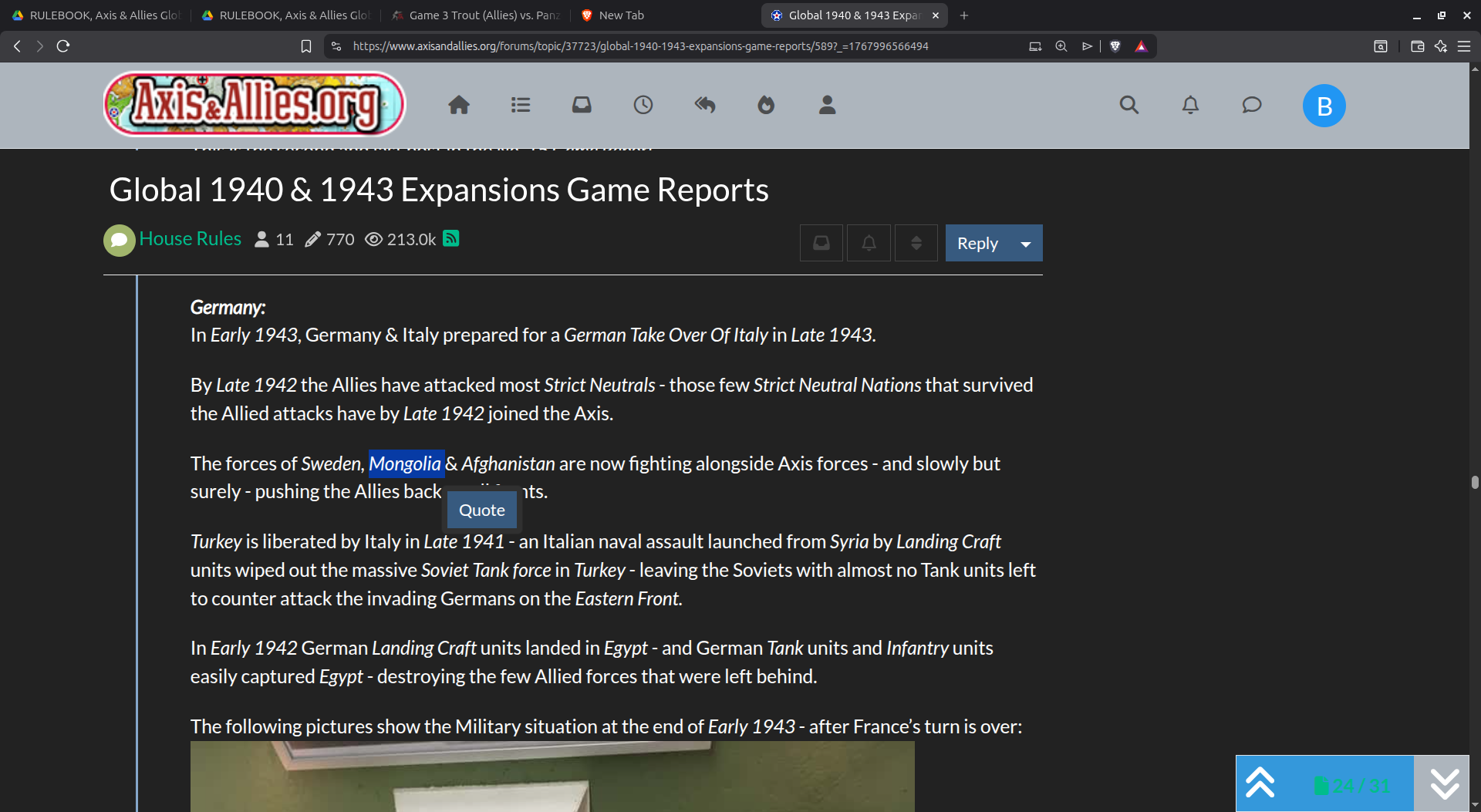This screenshot has height=812, width=1481.
Task: View recent topics using the clock icon
Action: [x=643, y=105]
